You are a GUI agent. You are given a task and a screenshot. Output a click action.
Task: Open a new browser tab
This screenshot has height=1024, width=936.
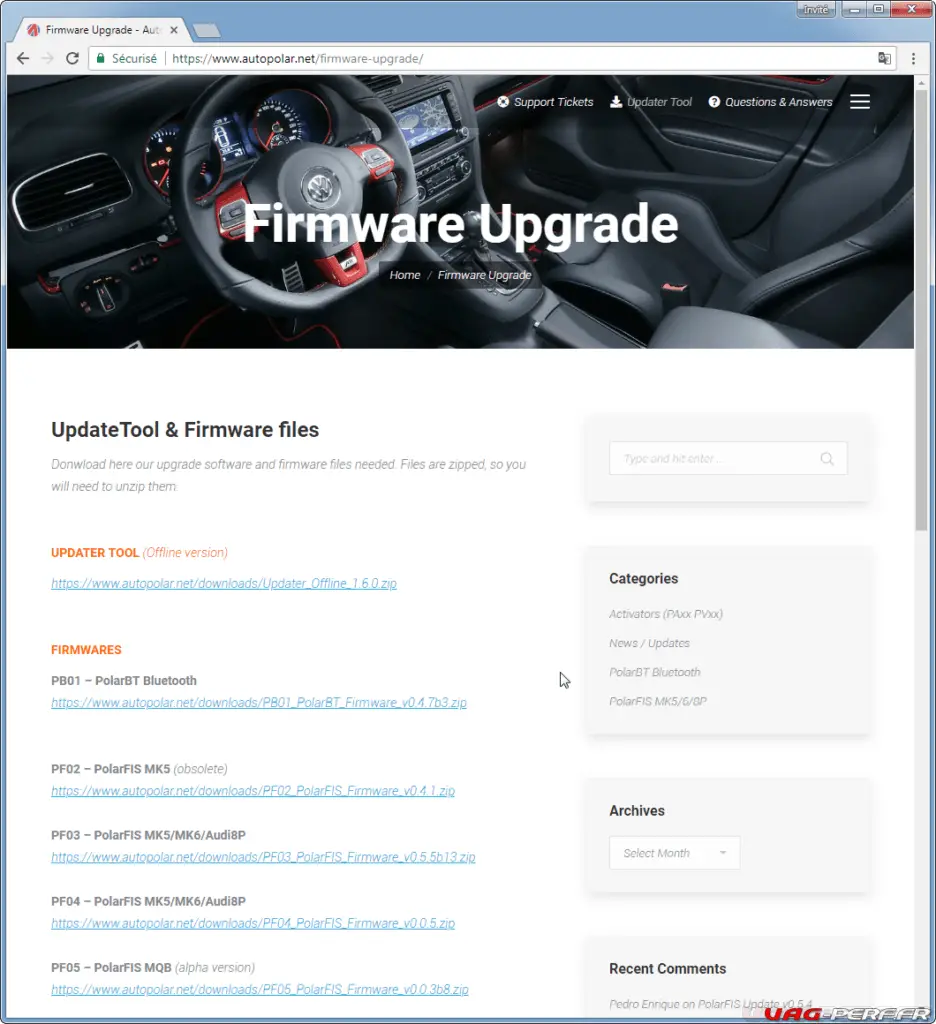(x=206, y=31)
